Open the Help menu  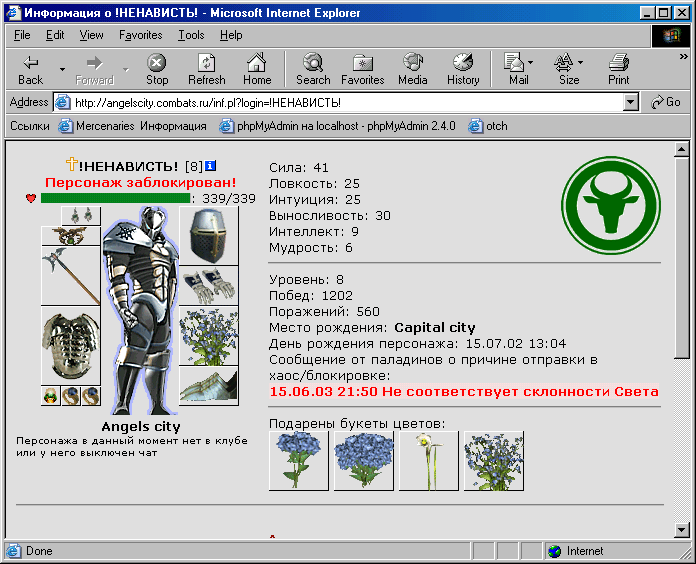(231, 35)
